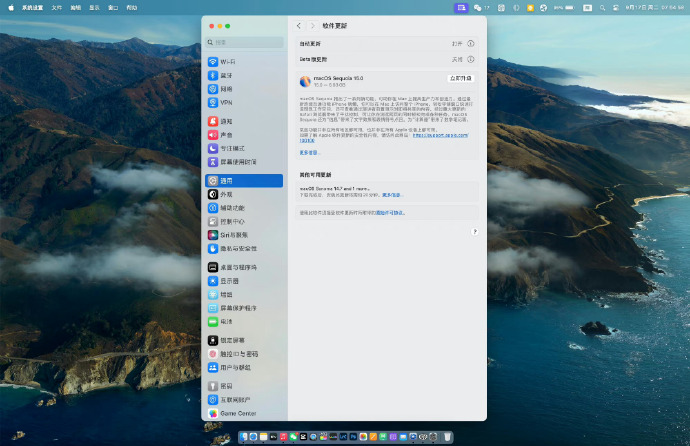Open the Apple menu
This screenshot has width=690, height=446.
pyautogui.click(x=11, y=7)
